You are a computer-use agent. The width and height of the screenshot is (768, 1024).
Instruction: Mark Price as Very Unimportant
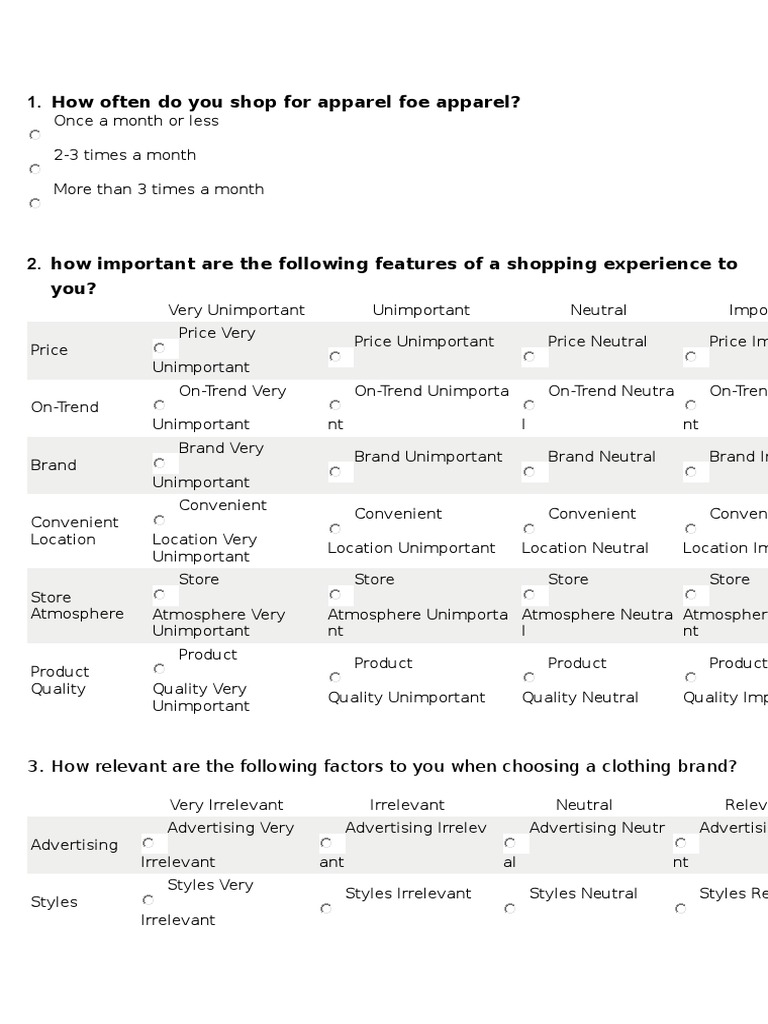[x=159, y=348]
